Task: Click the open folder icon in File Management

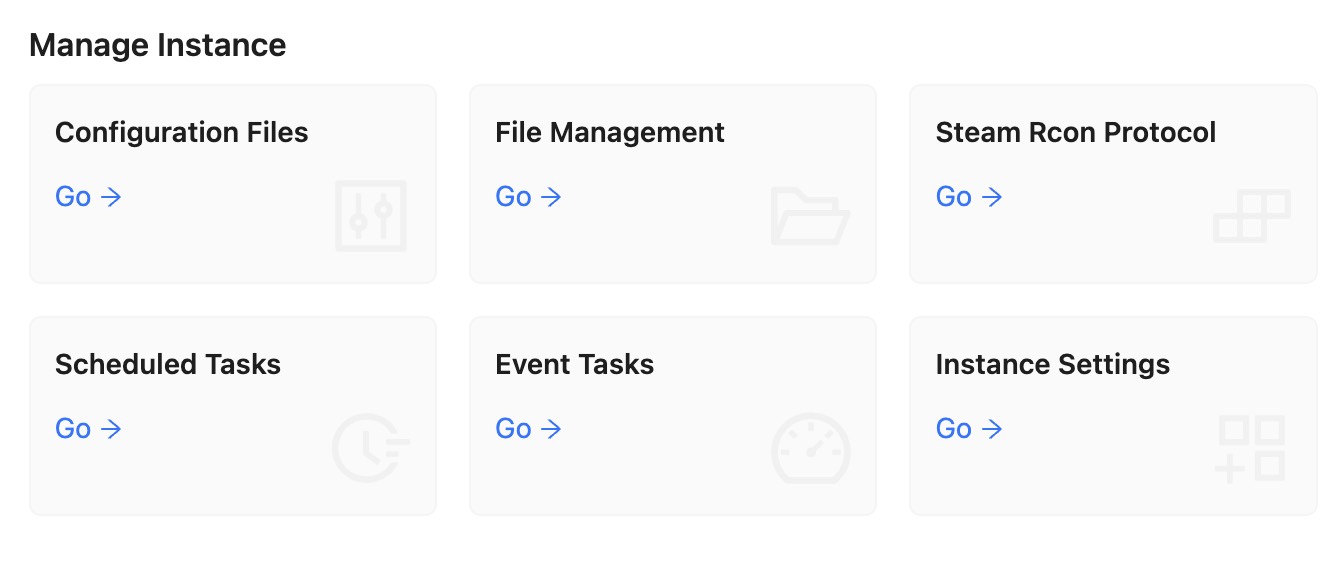Action: coord(811,215)
